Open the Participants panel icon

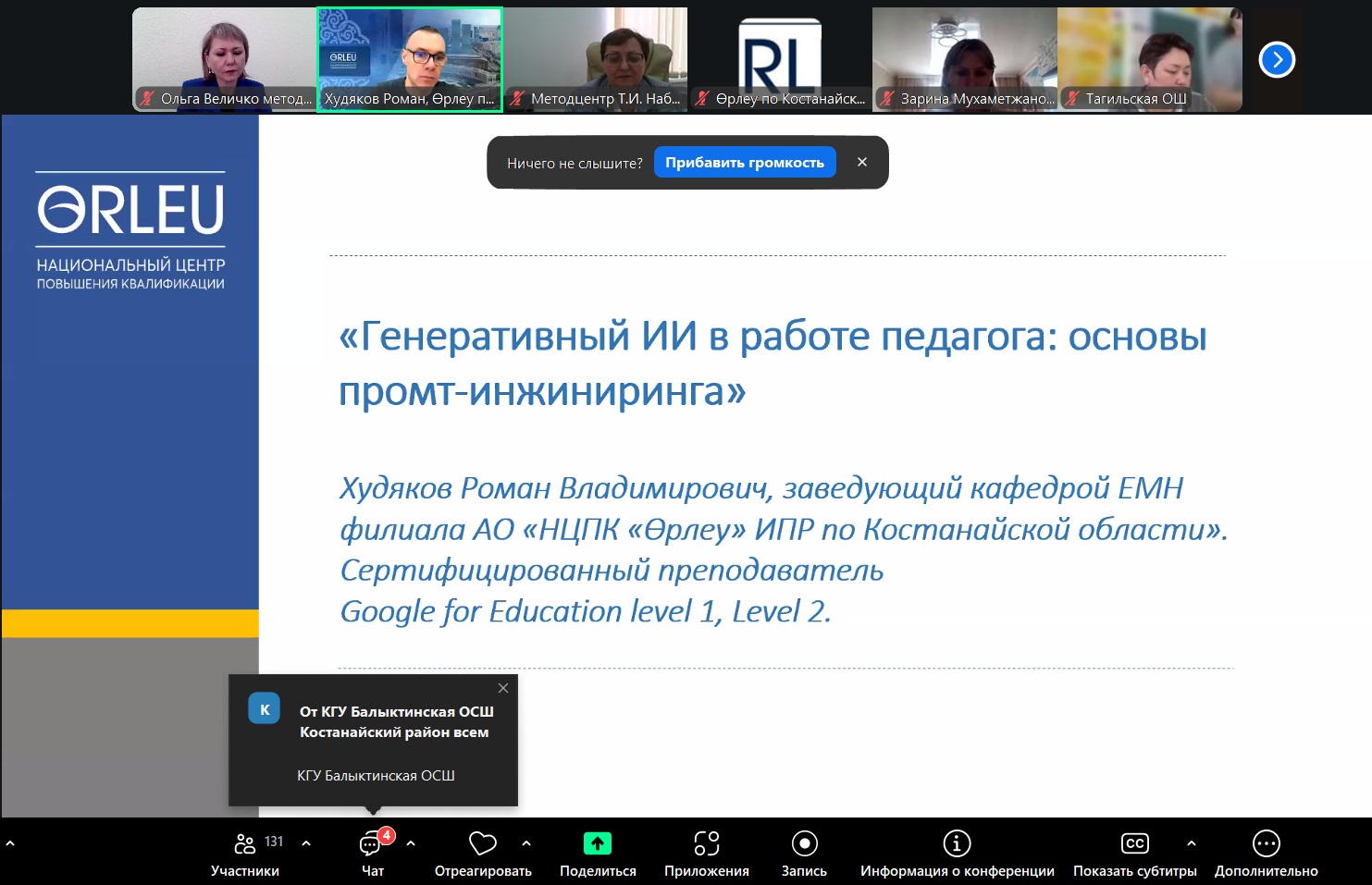[245, 844]
